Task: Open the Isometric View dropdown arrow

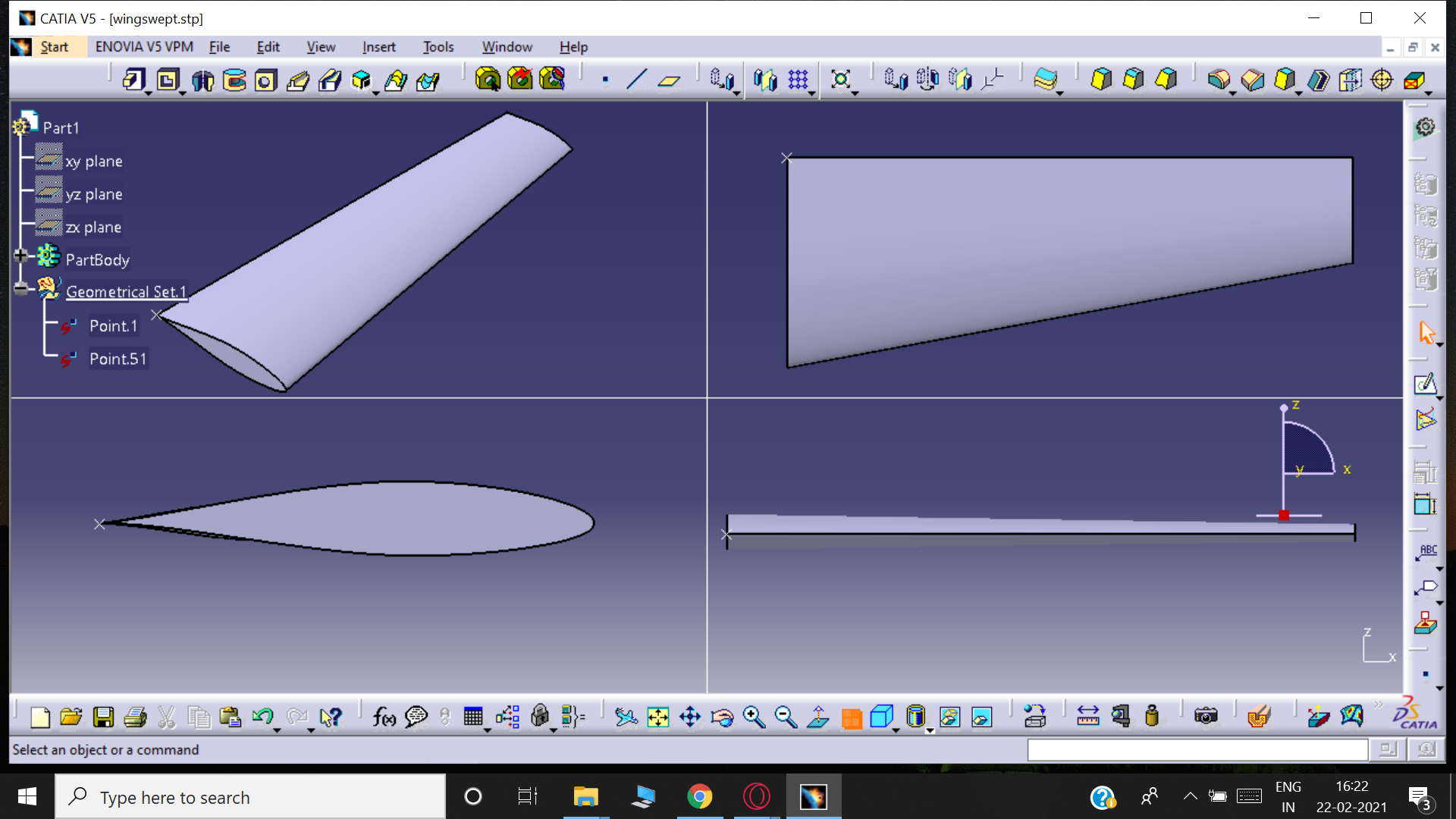Action: [x=896, y=730]
